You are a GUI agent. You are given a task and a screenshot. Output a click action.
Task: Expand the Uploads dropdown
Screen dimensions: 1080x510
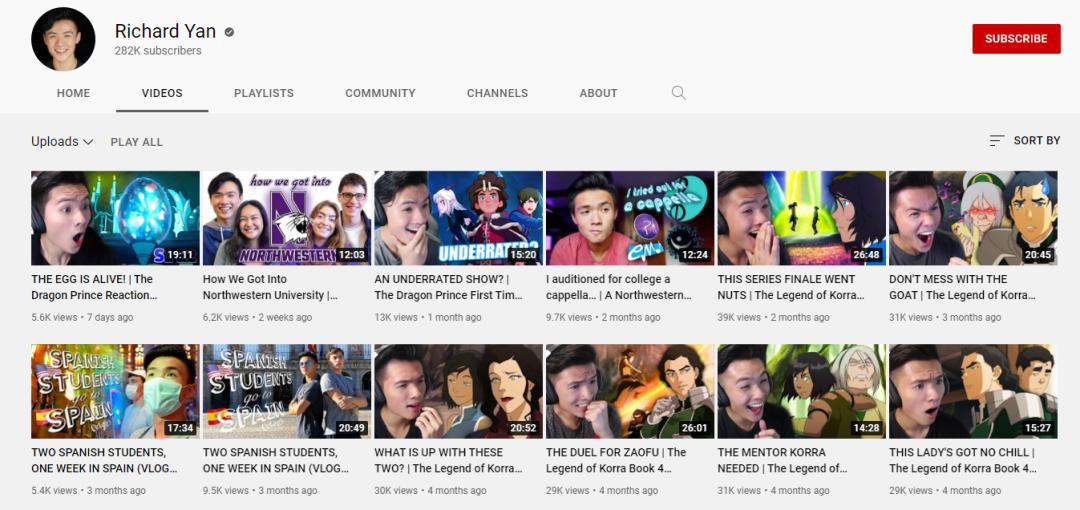62,142
